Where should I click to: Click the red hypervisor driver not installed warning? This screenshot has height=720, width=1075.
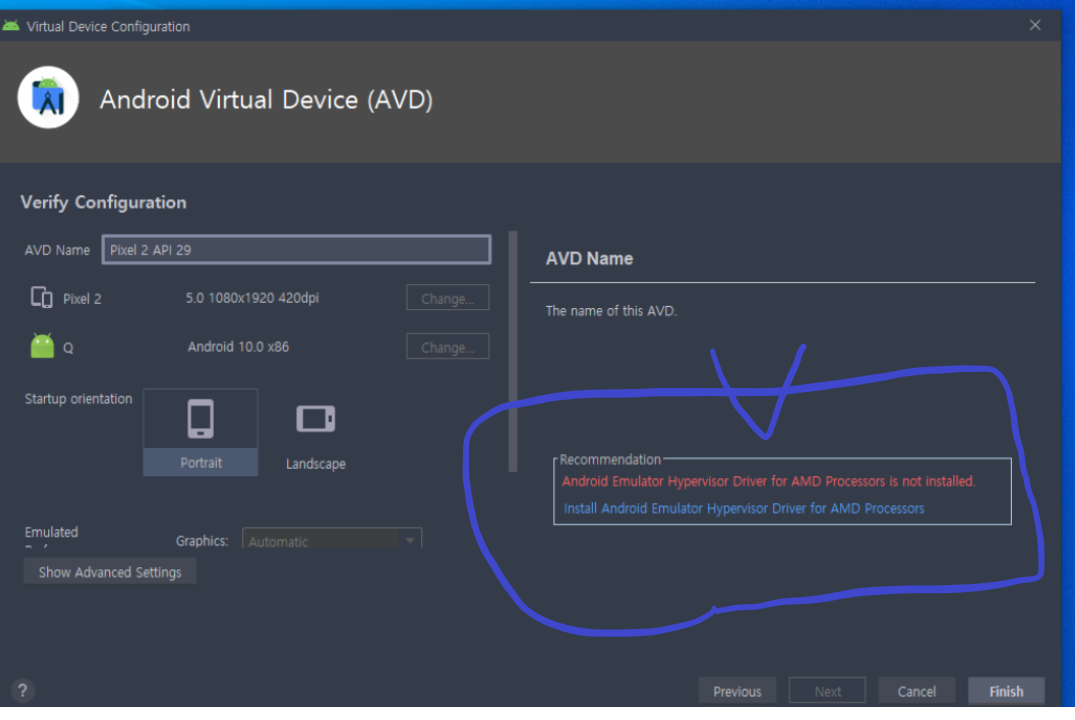[x=769, y=481]
